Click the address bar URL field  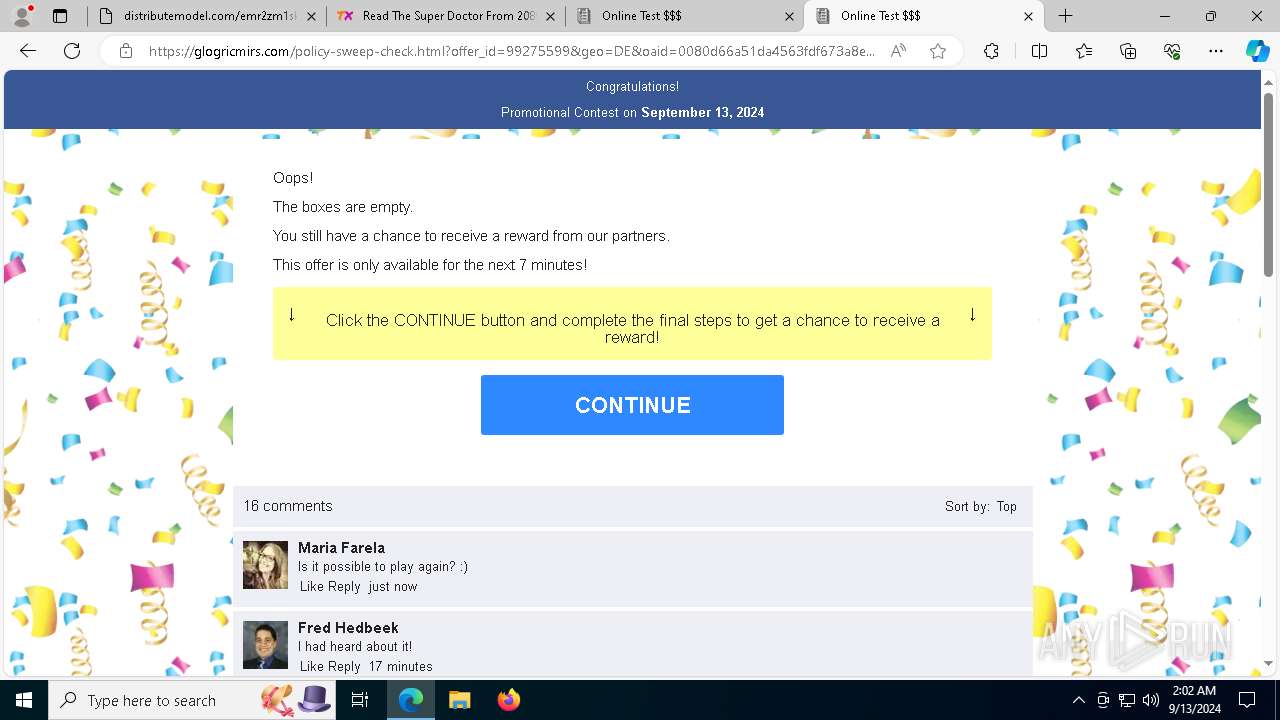(512, 51)
